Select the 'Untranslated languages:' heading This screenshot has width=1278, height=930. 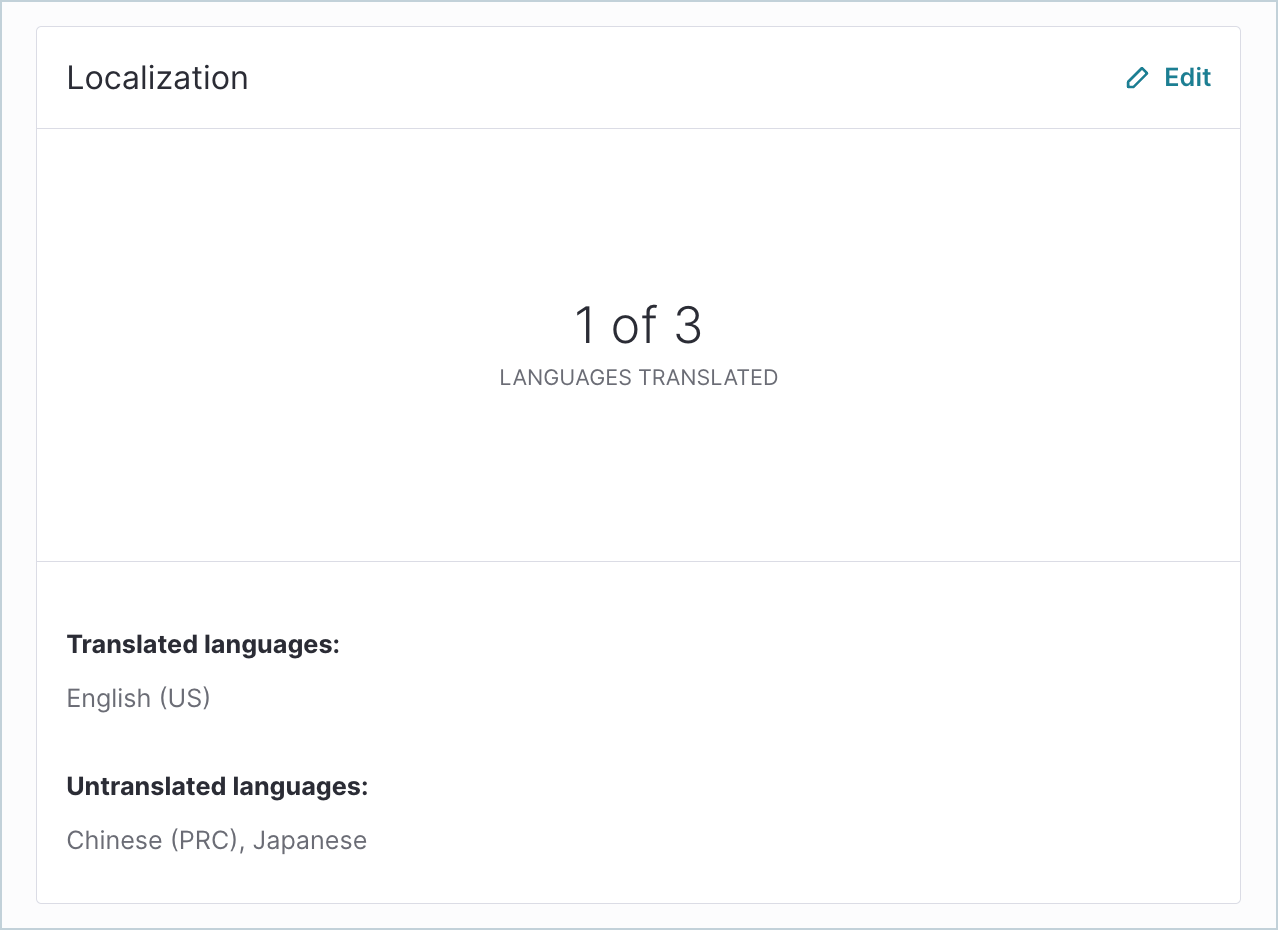point(217,787)
